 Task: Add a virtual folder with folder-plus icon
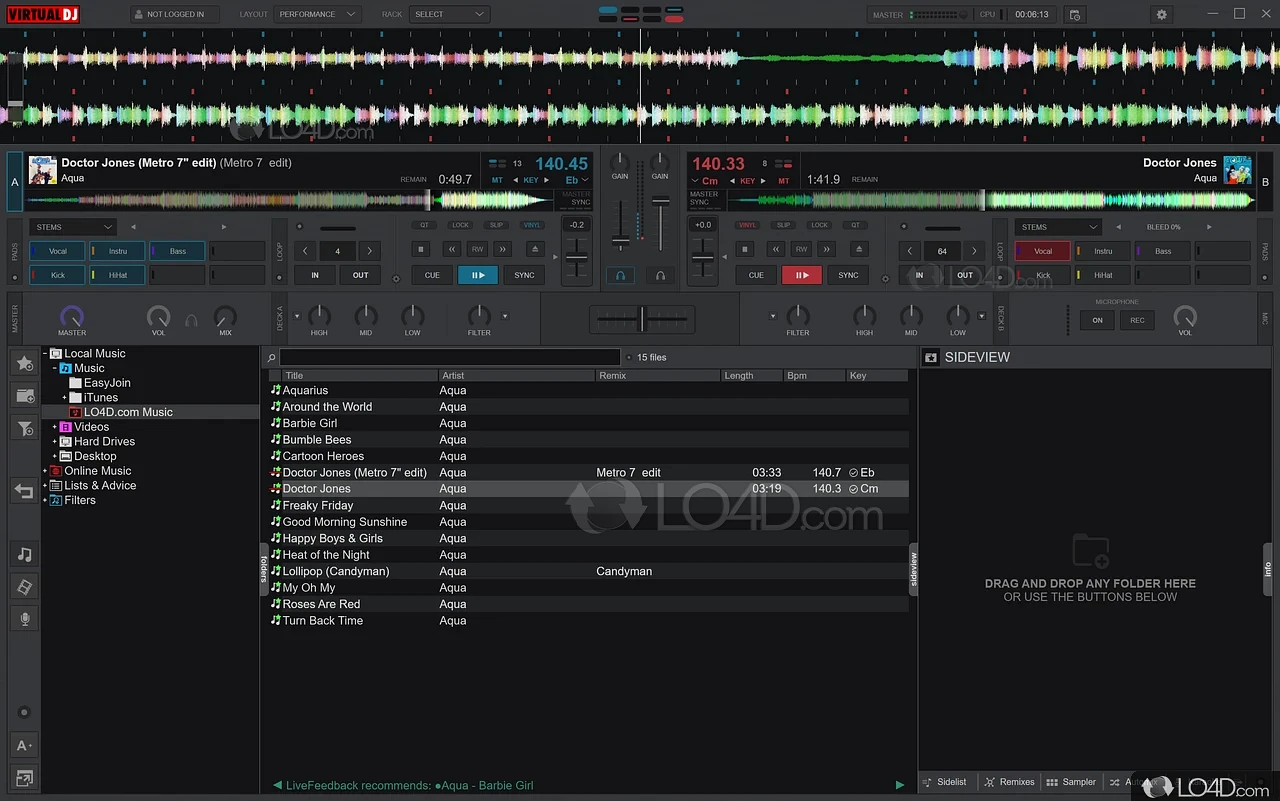tap(25, 396)
